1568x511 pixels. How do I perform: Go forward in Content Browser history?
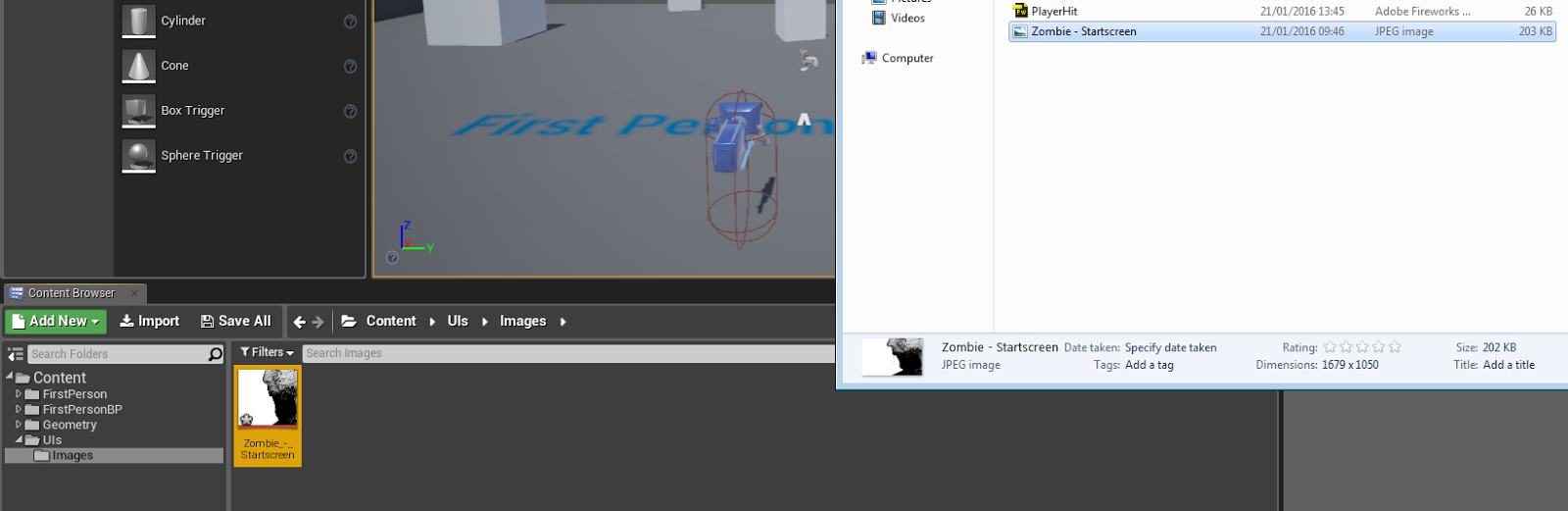318,322
